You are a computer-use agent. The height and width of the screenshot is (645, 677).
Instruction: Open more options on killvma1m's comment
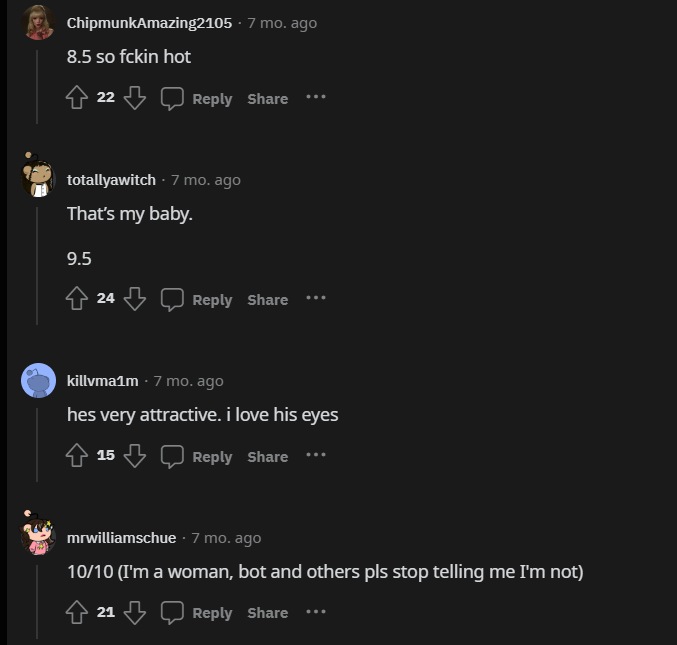click(316, 455)
